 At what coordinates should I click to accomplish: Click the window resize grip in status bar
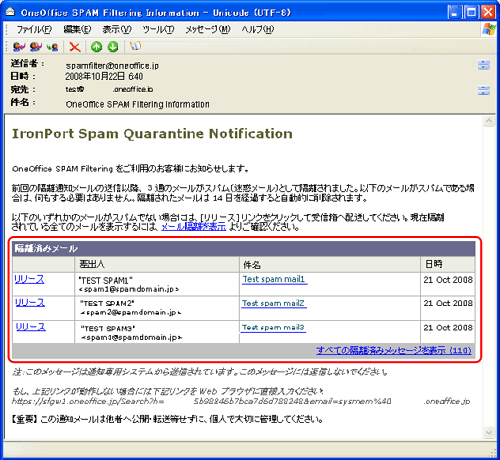pos(493,452)
